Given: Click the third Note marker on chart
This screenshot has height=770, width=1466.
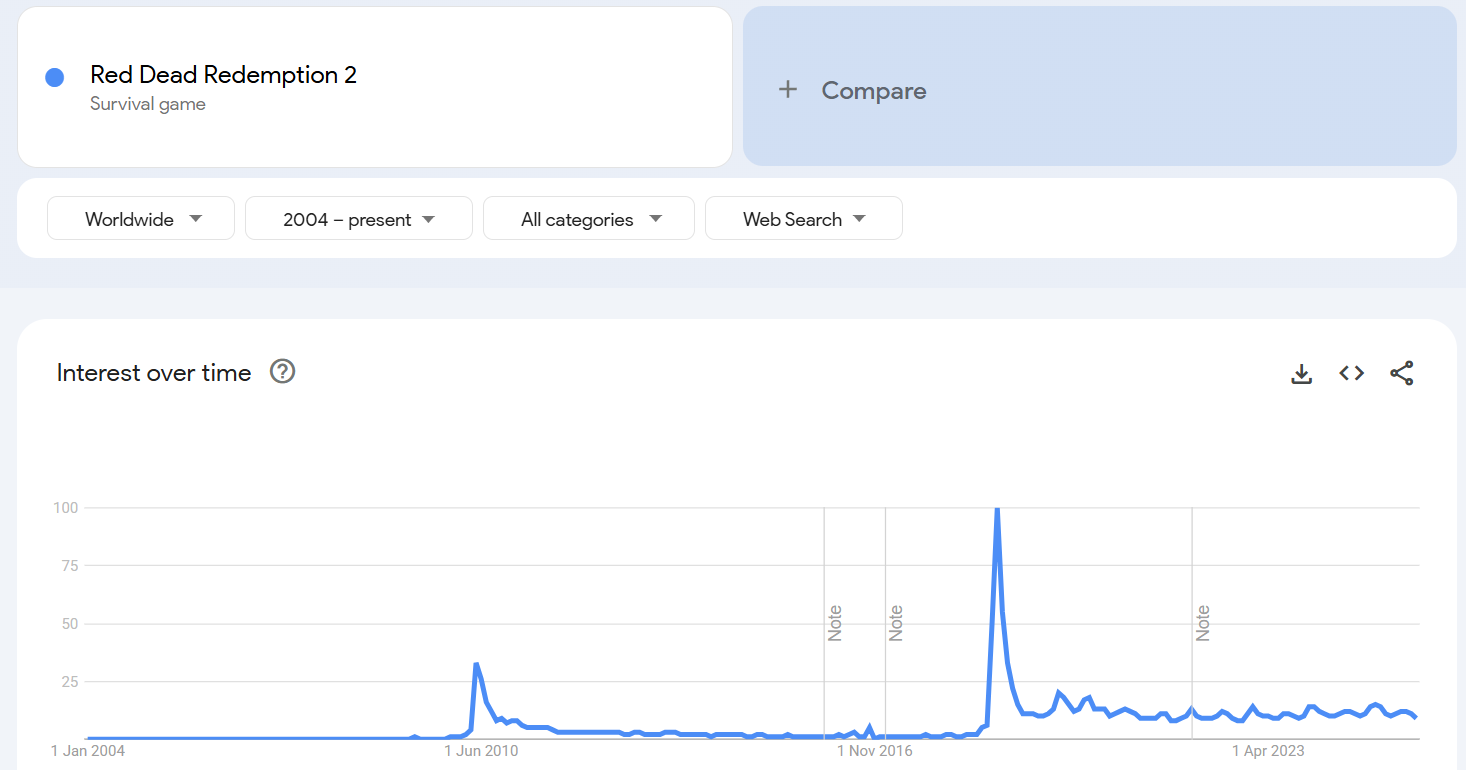Looking at the screenshot, I should coord(1203,623).
